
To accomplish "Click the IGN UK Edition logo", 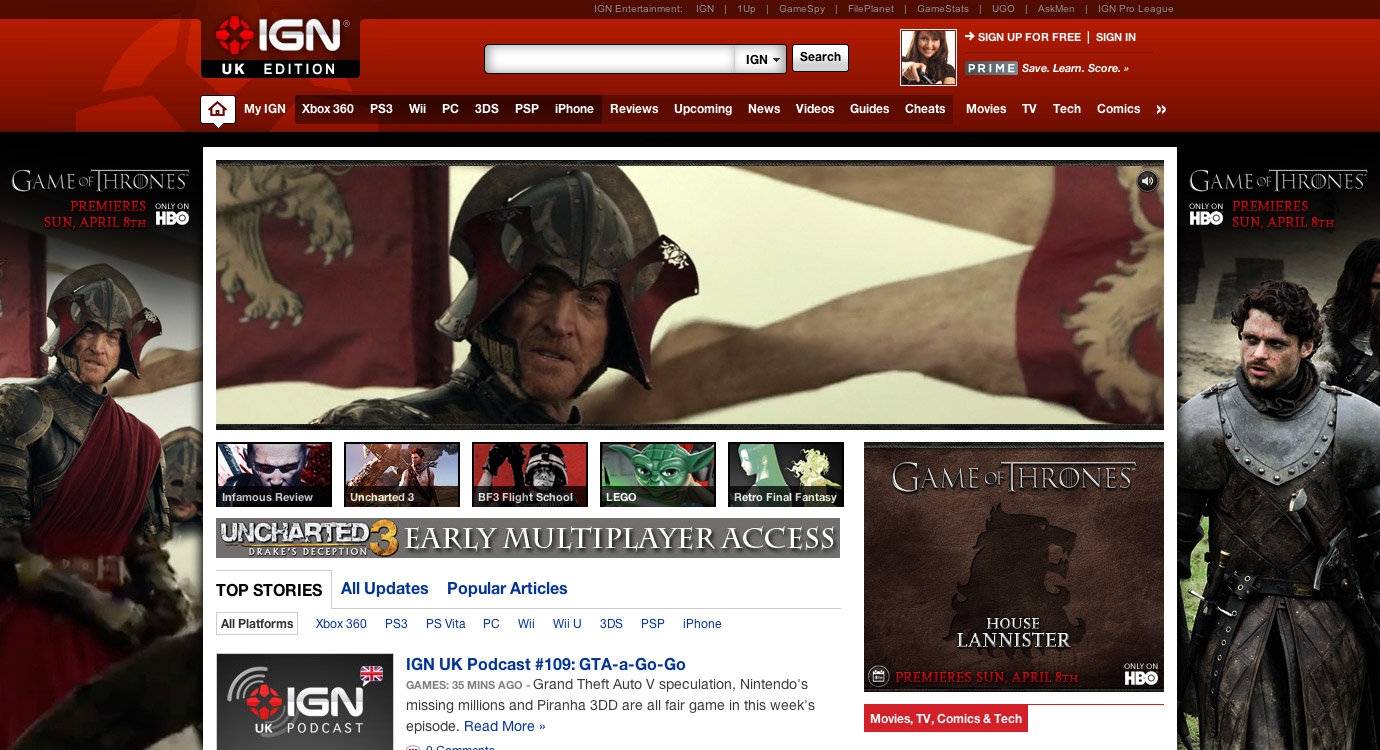I will click(x=280, y=47).
